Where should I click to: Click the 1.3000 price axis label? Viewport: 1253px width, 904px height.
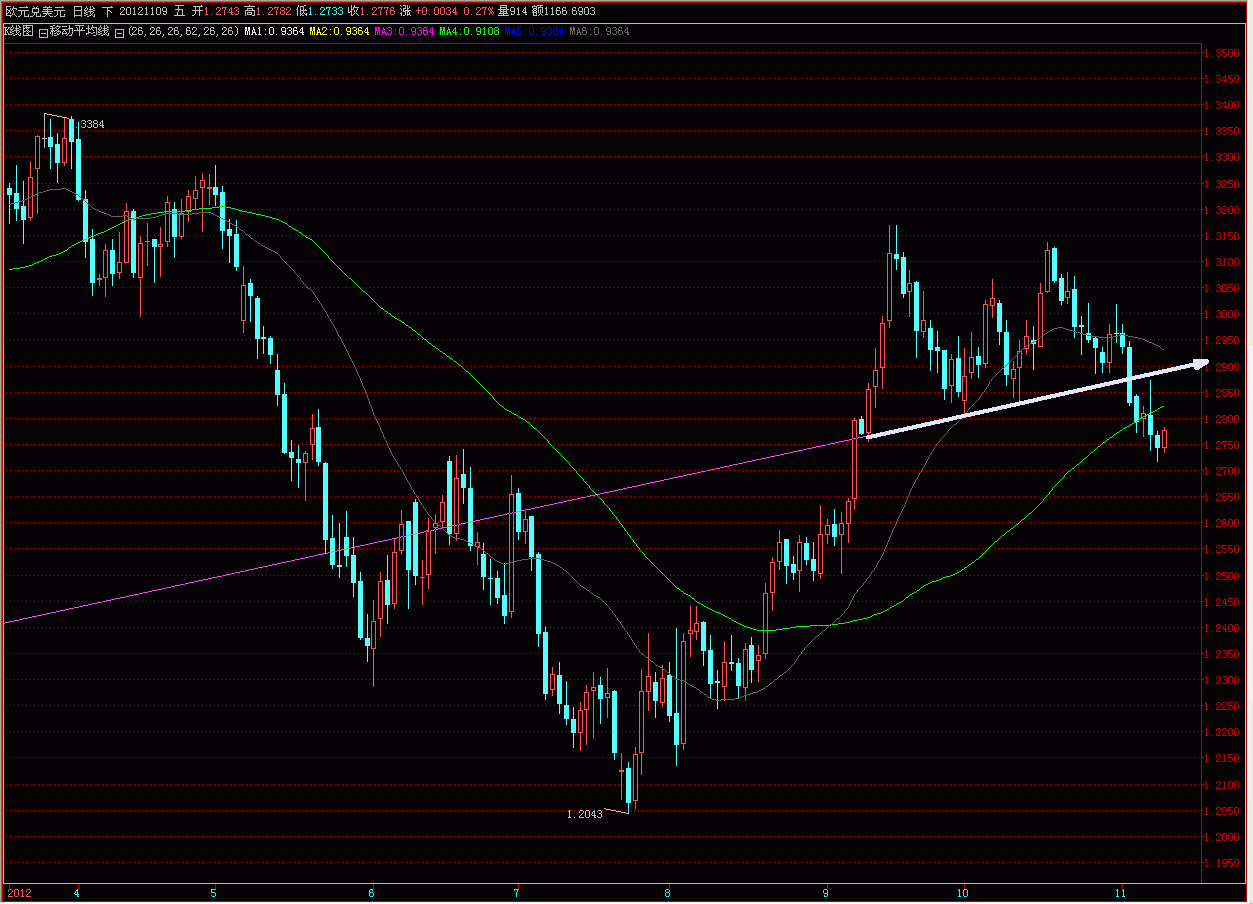(x=1224, y=314)
